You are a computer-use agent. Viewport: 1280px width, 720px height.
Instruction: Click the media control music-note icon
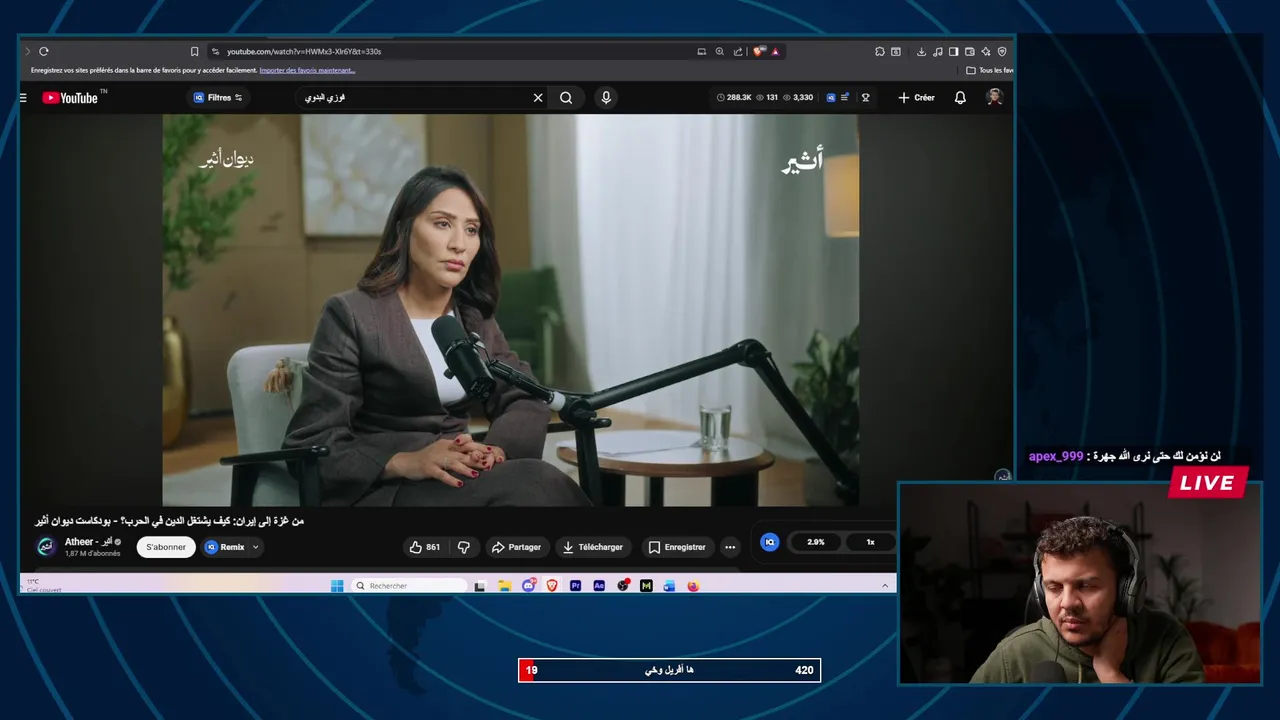click(937, 51)
